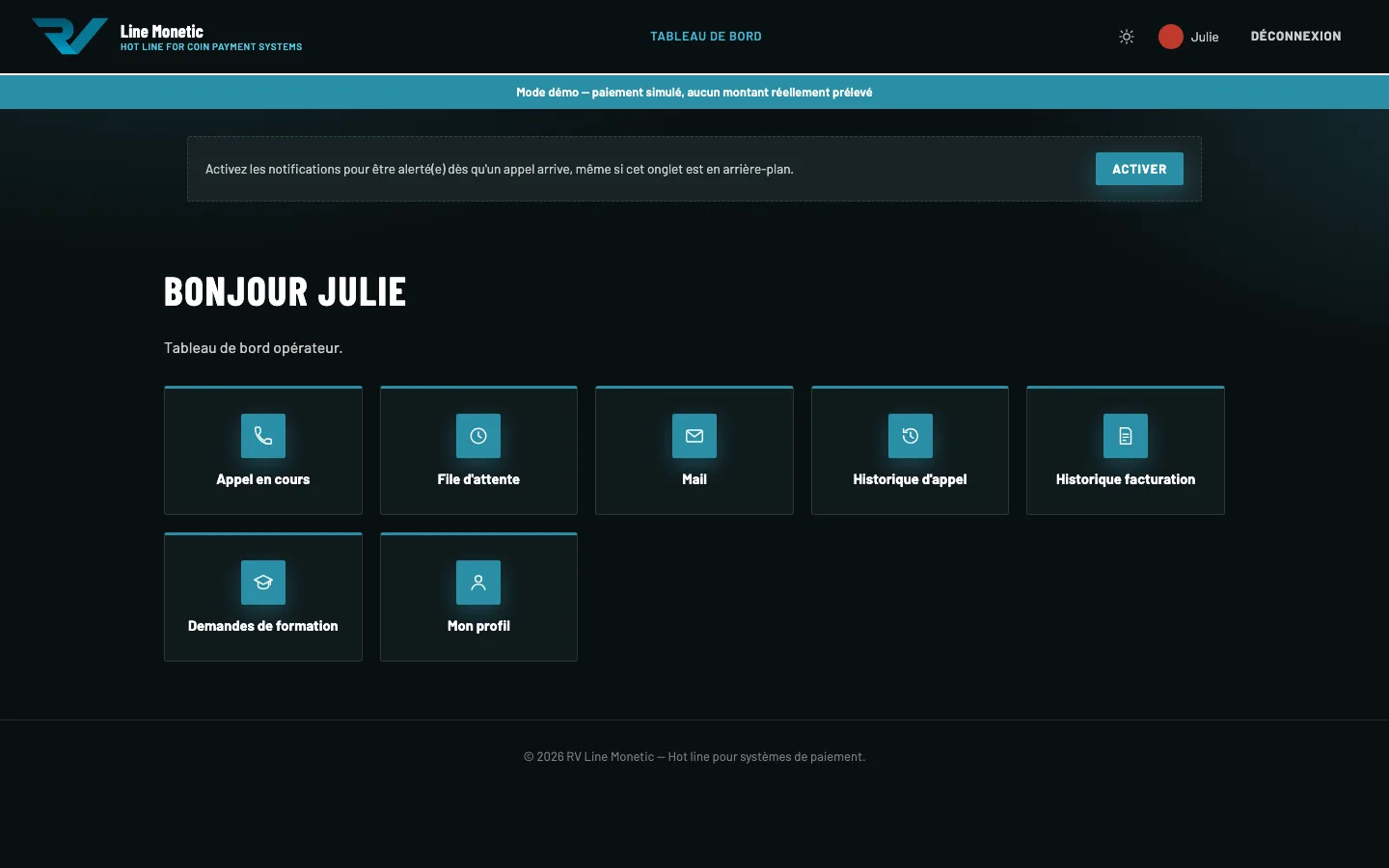Click the notification prompt message text

click(500, 169)
